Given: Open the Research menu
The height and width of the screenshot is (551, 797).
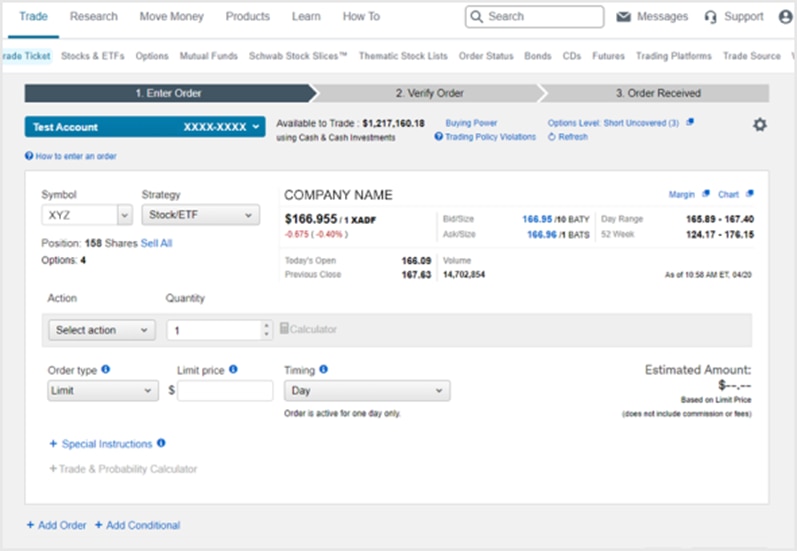Looking at the screenshot, I should click(x=95, y=17).
